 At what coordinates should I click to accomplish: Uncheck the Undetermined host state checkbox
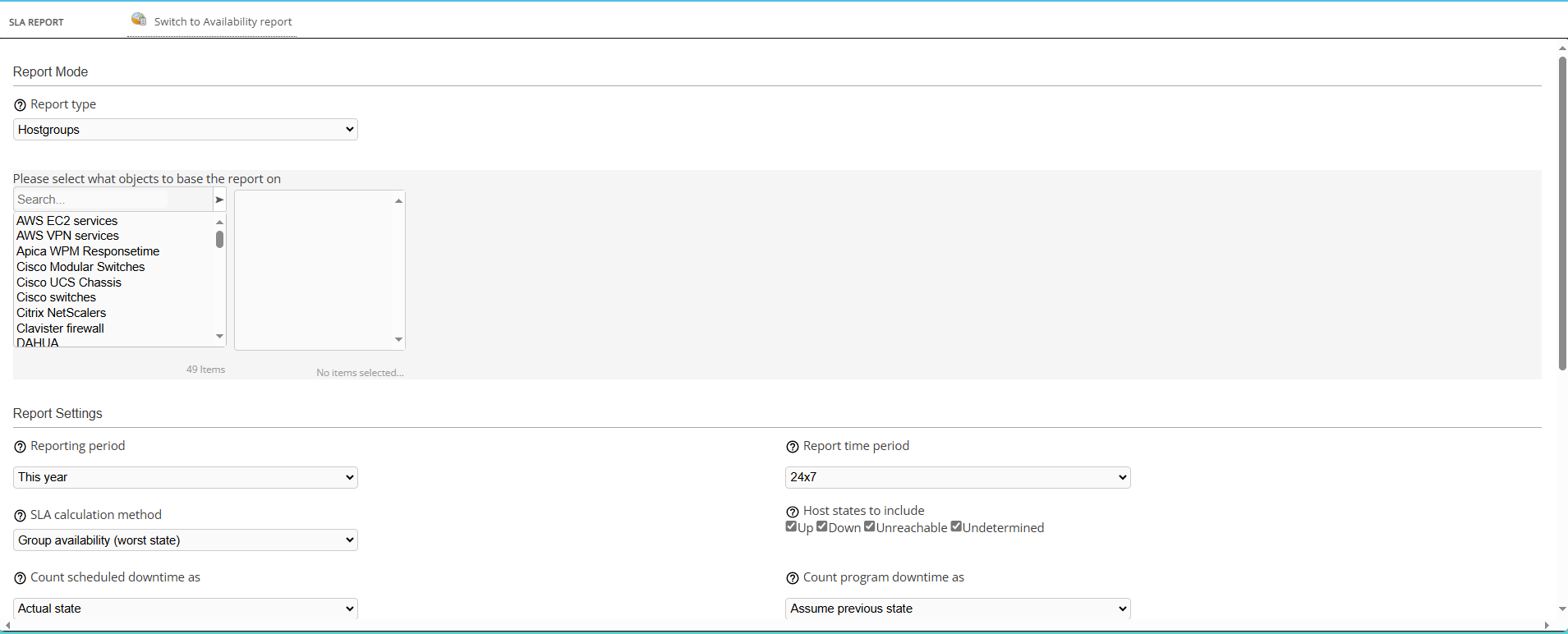(956, 526)
